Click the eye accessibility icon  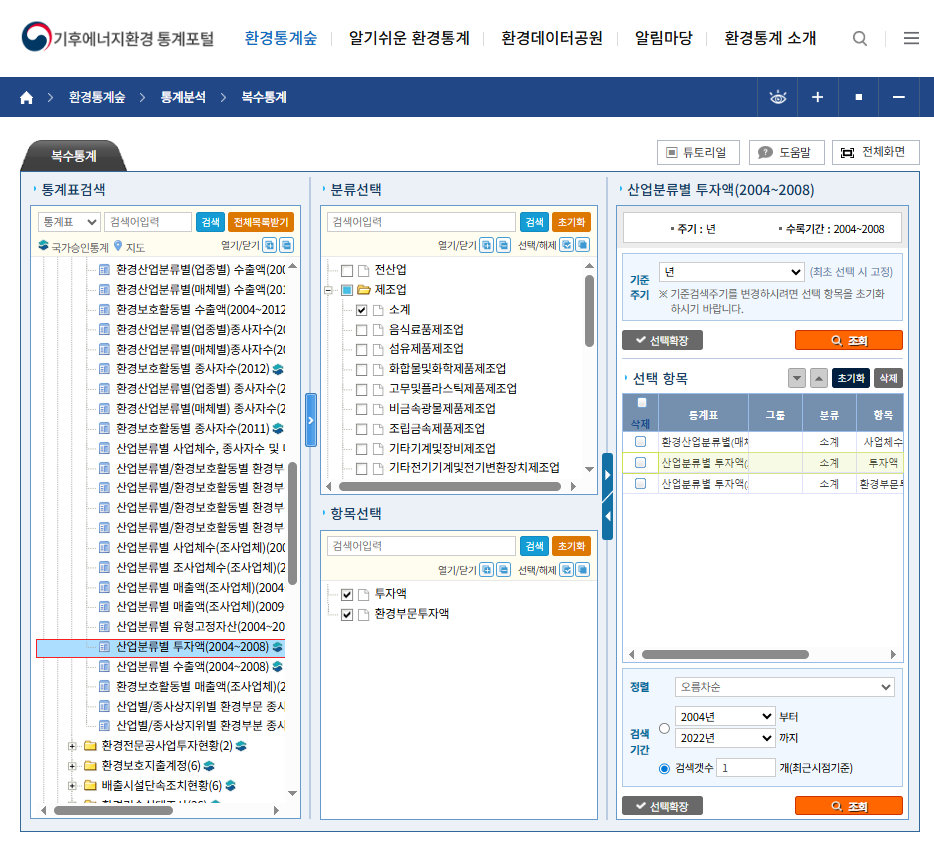point(778,98)
